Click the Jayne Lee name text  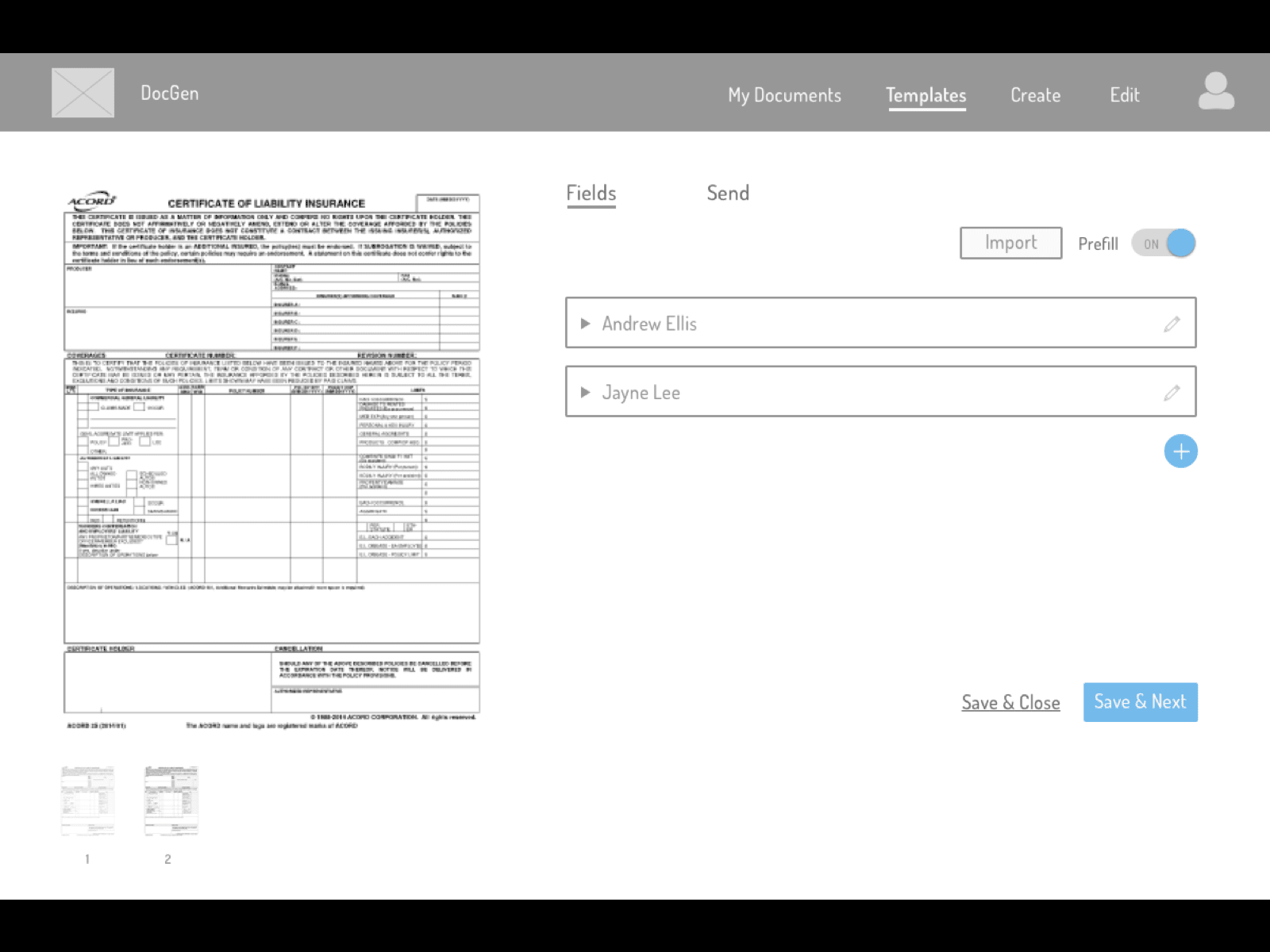[641, 393]
